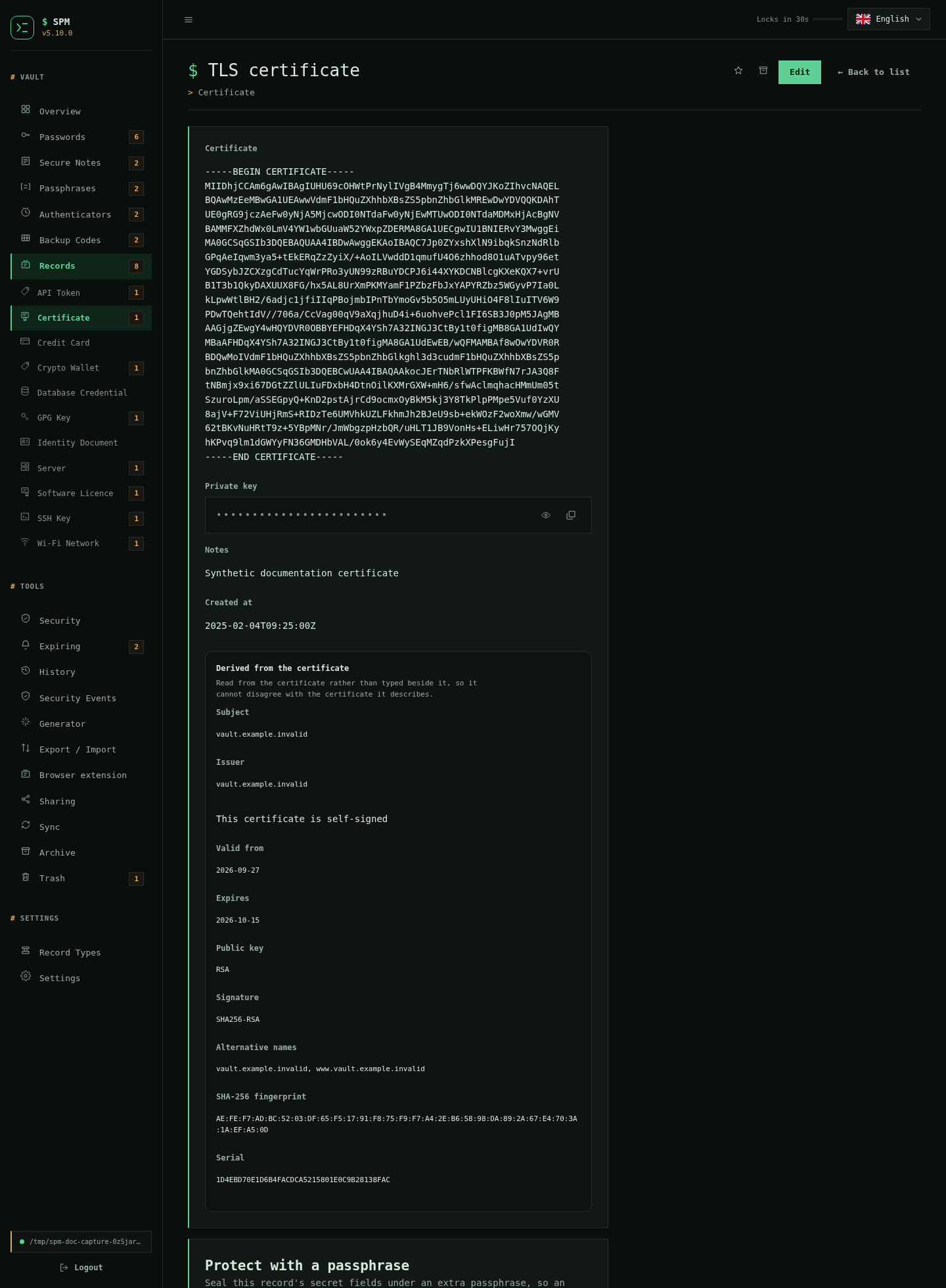The image size is (946, 1288).
Task: Open Record Types settings
Action: pyautogui.click(x=81, y=953)
